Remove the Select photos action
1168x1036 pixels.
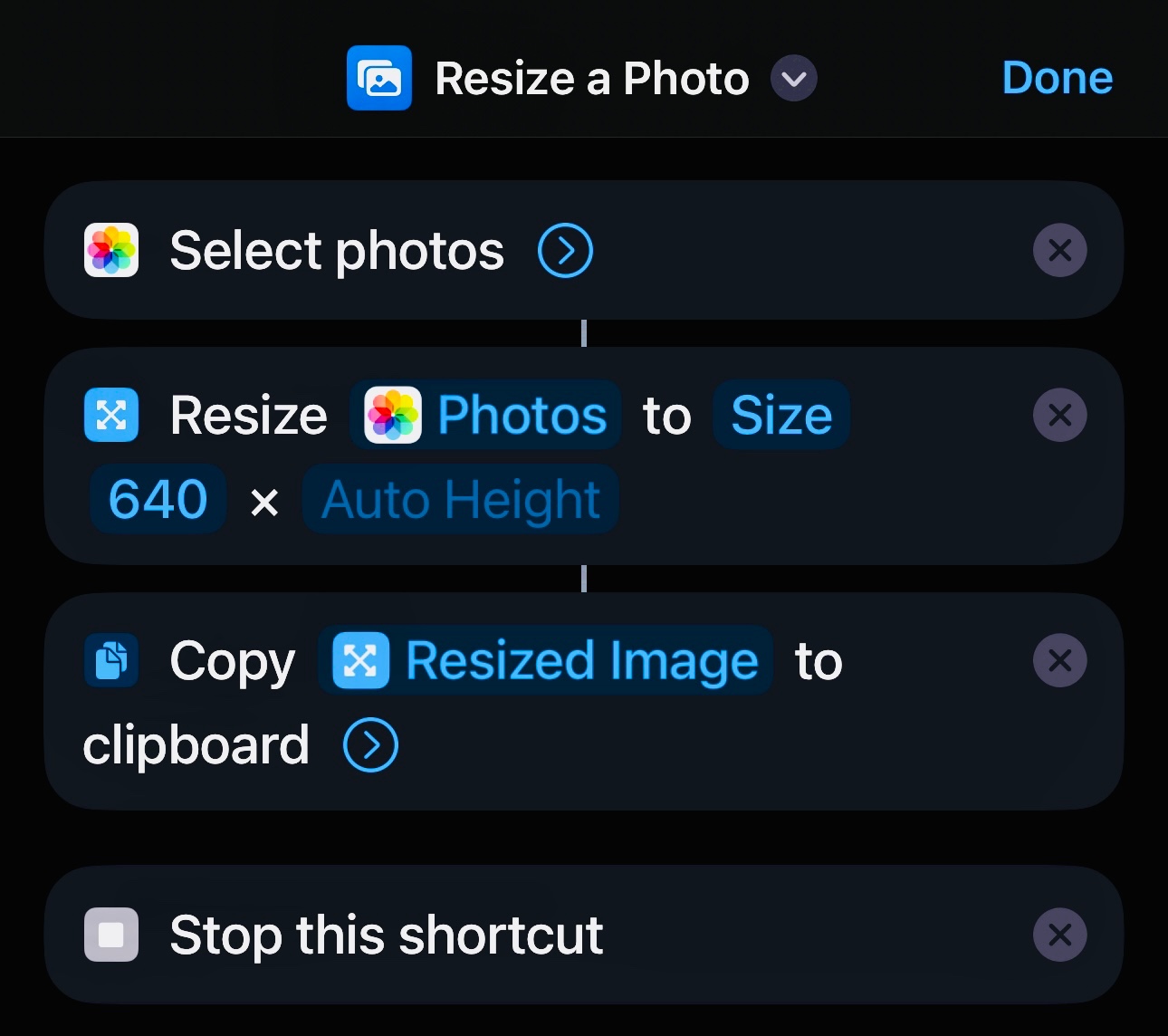click(x=1060, y=250)
